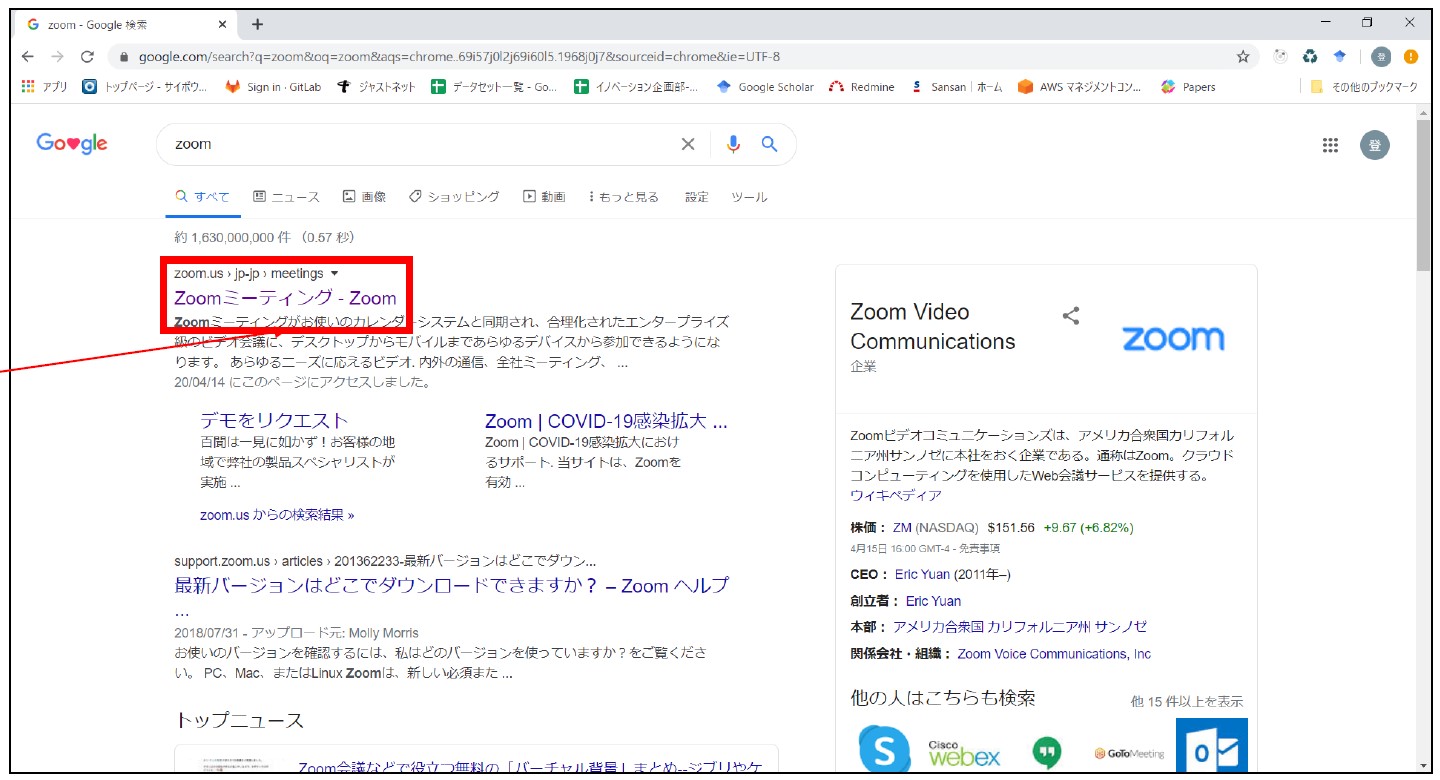
Task: Open Chrome profile avatar in toolbar
Action: point(1381,57)
